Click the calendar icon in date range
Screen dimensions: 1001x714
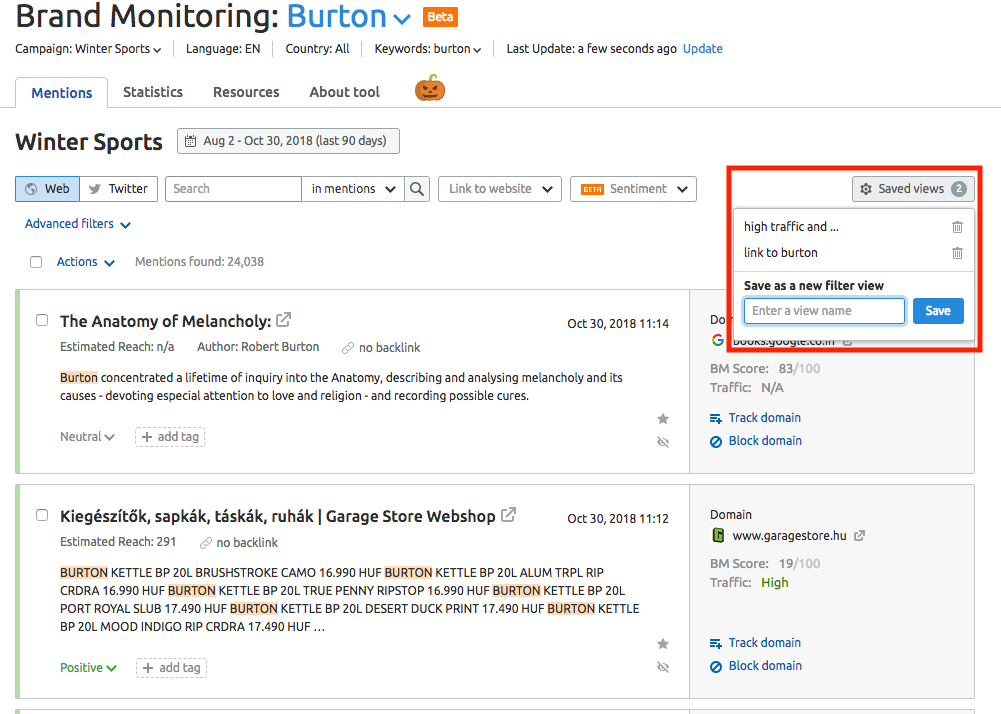click(190, 141)
